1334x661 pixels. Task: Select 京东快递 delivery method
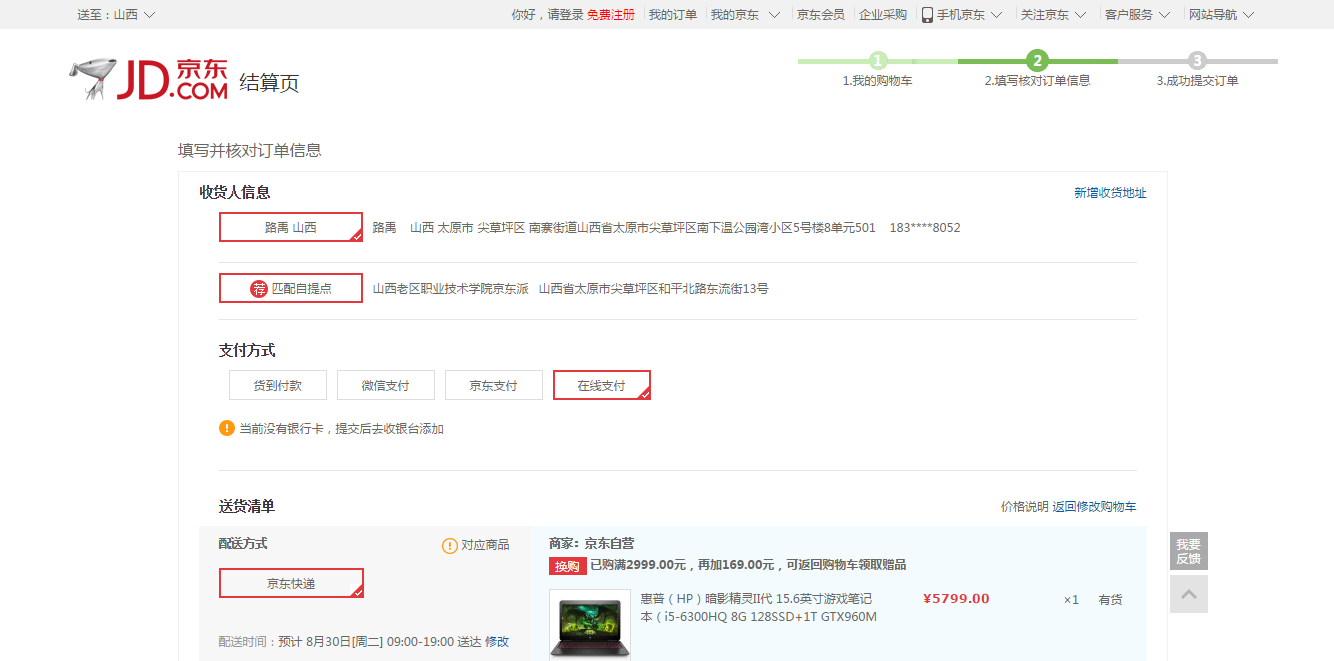coord(291,583)
